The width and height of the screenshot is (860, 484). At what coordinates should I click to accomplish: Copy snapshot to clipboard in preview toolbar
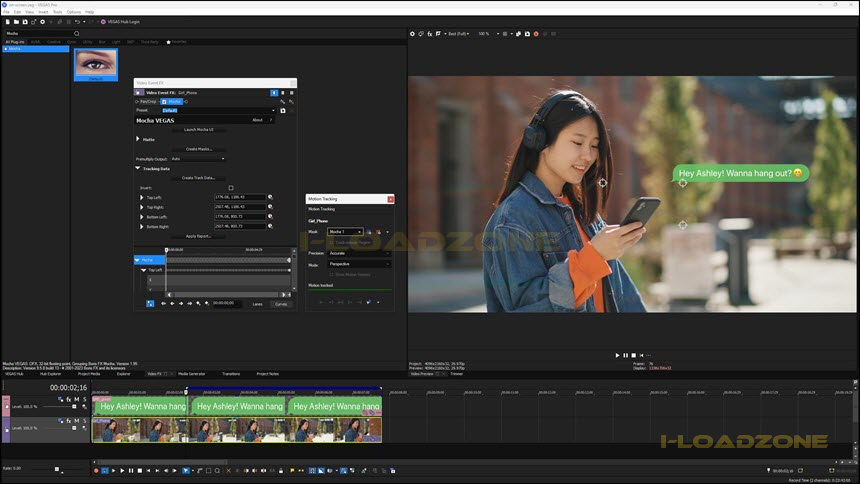(519, 34)
